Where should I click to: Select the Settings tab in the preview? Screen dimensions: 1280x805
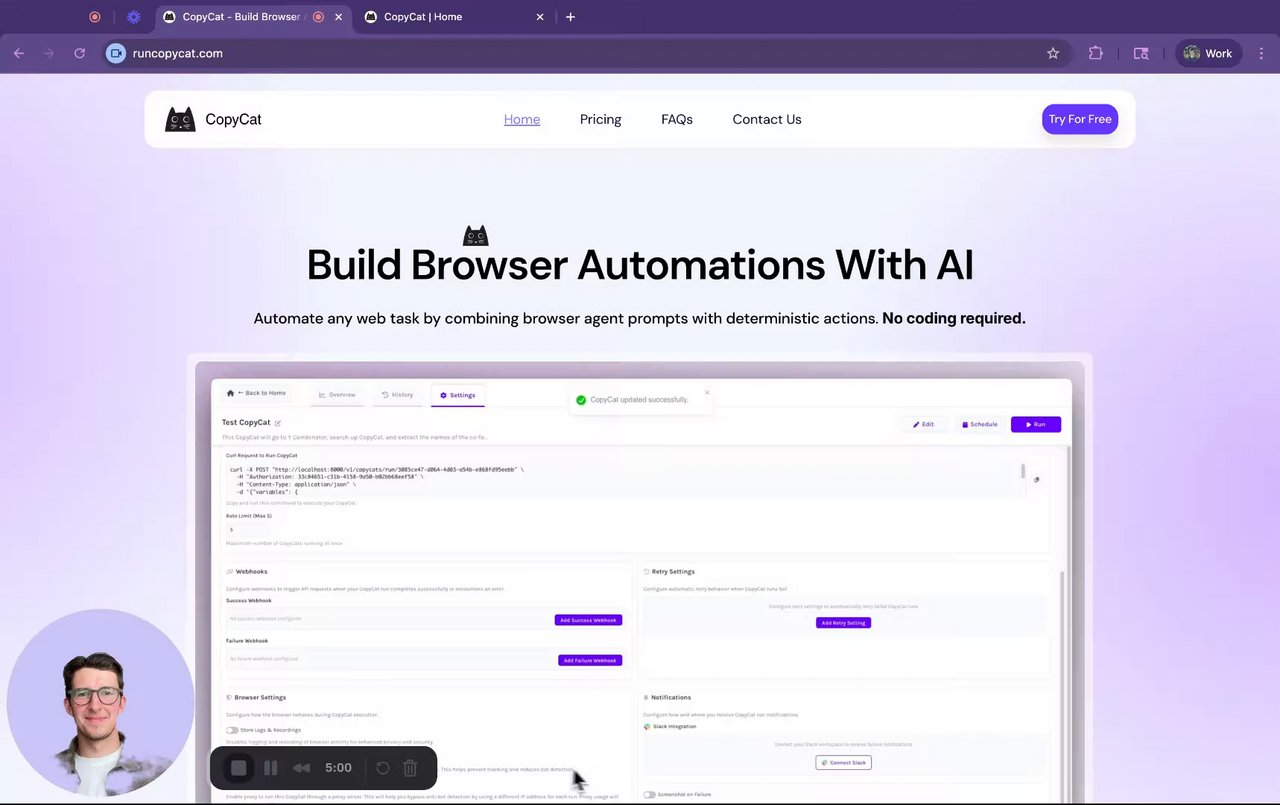pyautogui.click(x=458, y=395)
